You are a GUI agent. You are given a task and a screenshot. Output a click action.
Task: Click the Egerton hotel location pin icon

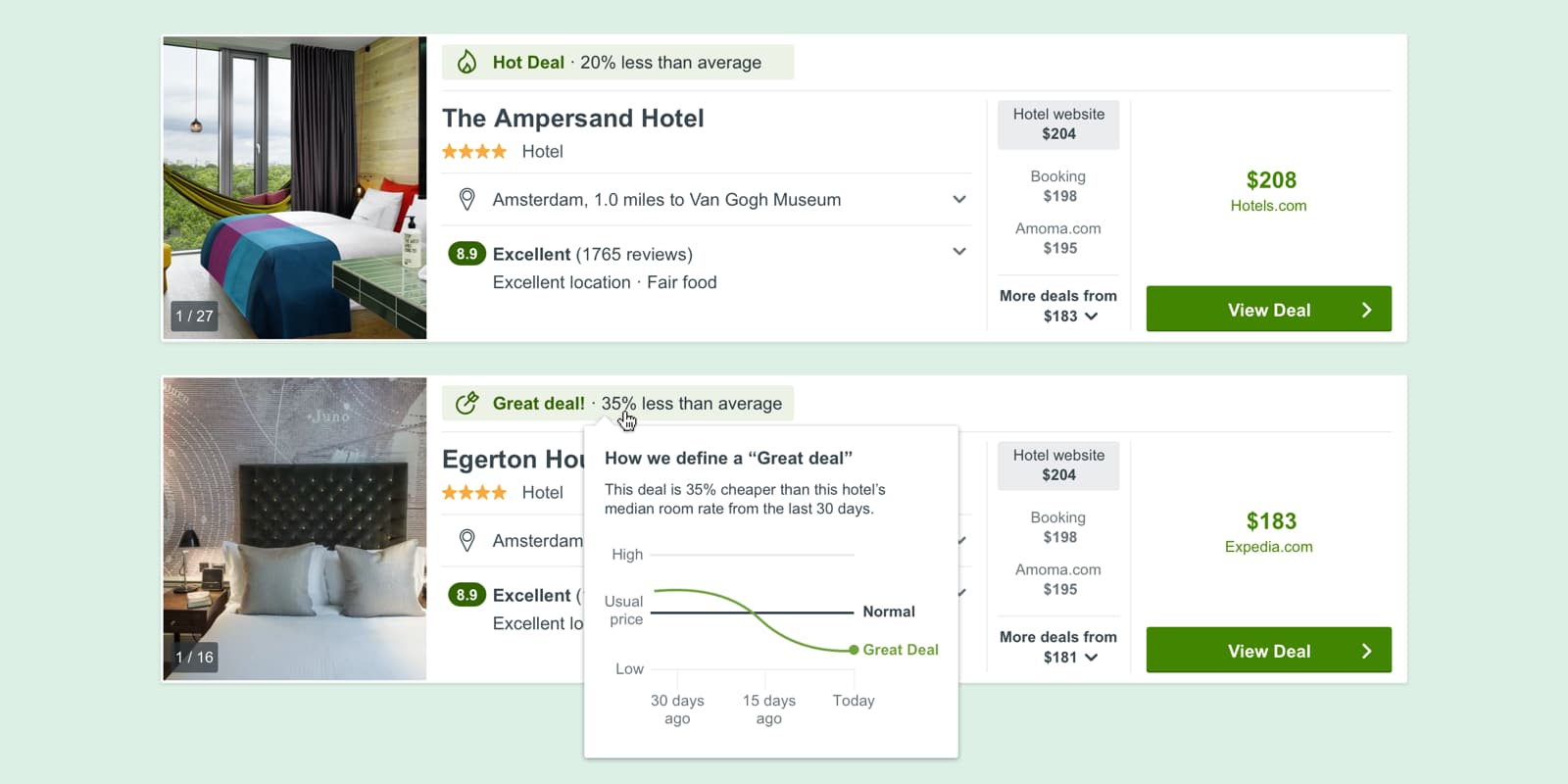tap(467, 541)
